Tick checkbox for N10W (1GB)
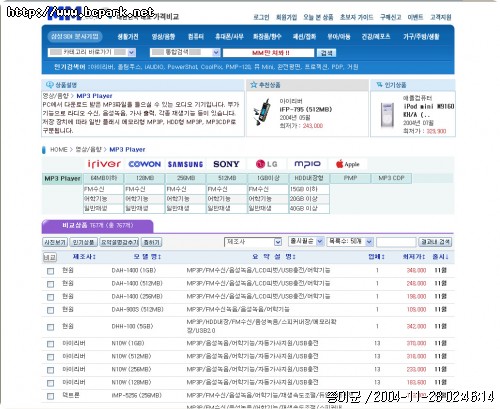 point(50,344)
